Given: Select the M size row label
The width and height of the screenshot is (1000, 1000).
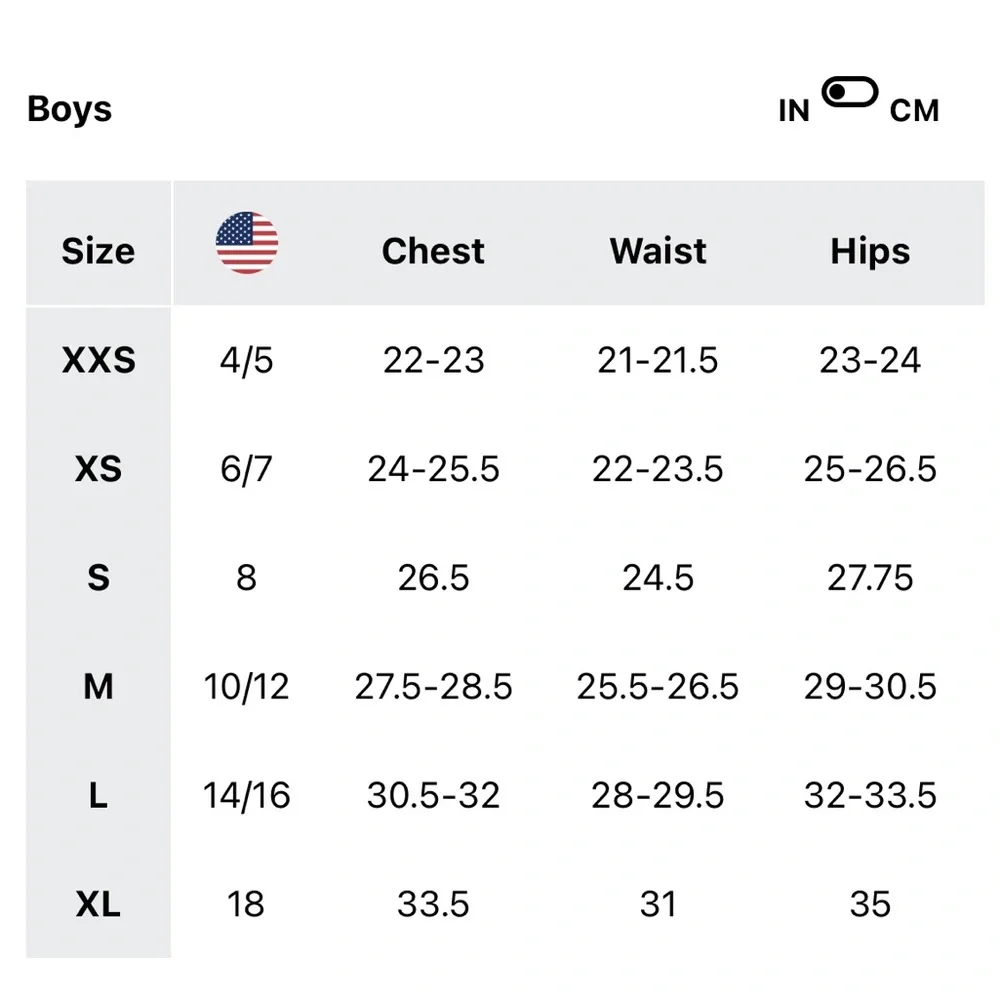Looking at the screenshot, I should [x=98, y=687].
